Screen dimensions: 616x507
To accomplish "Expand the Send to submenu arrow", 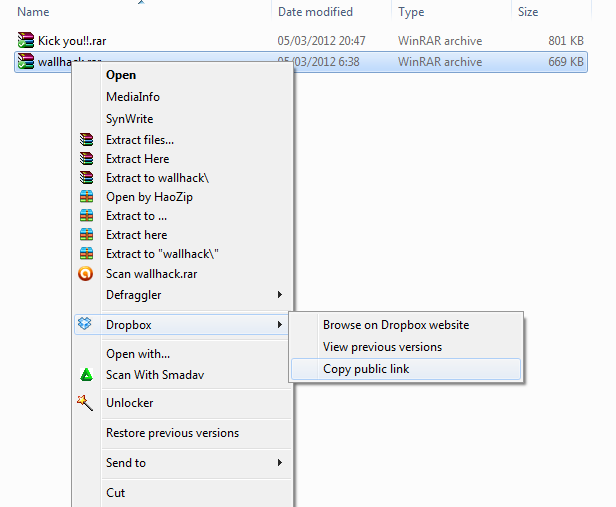I will tap(280, 463).
